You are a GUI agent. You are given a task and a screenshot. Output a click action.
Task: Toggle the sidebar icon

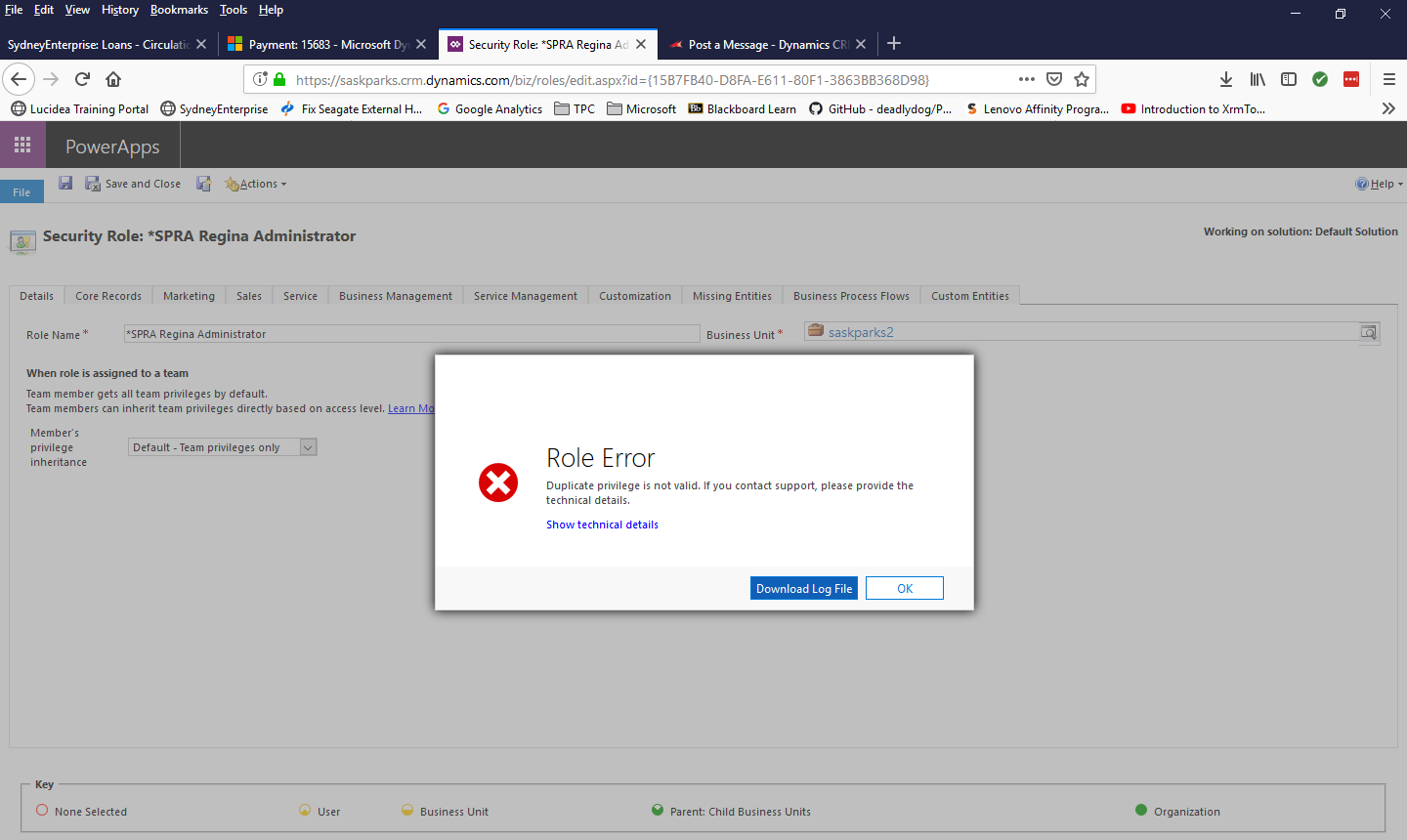1289,79
